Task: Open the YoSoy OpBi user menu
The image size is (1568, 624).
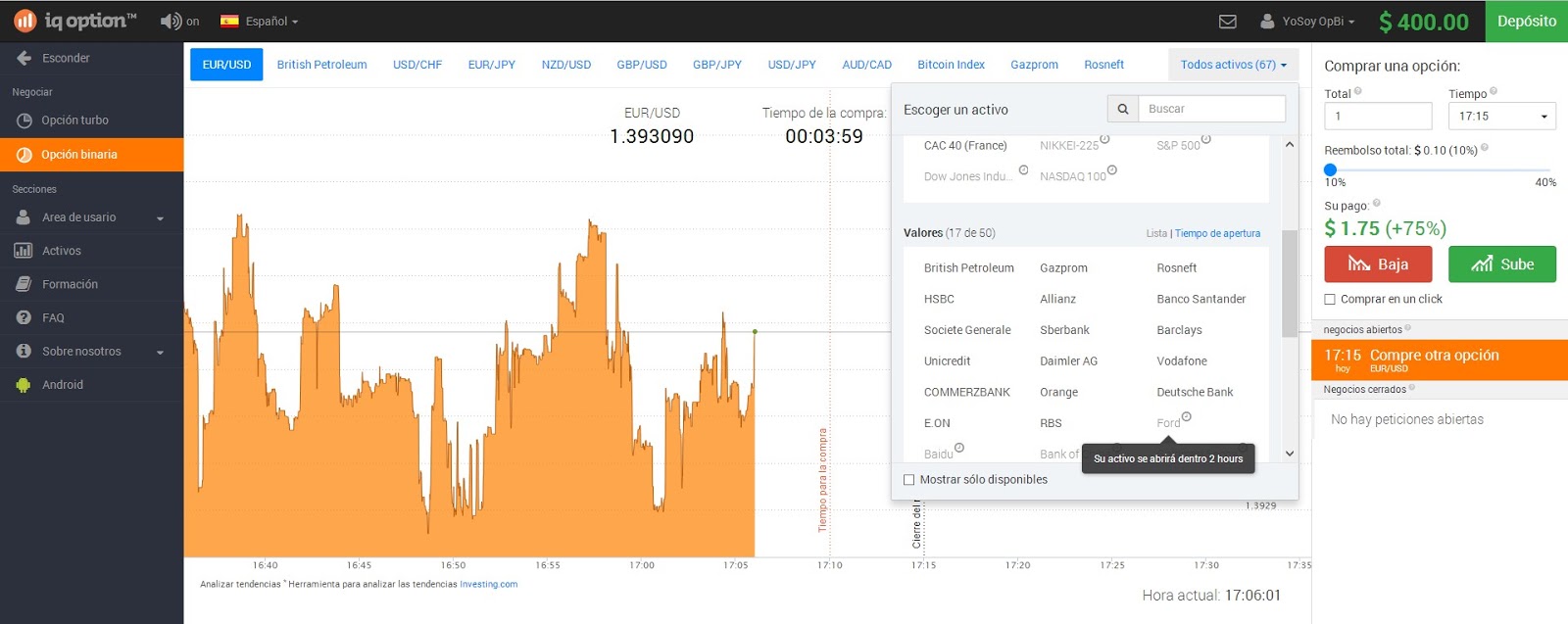Action: click(1307, 21)
